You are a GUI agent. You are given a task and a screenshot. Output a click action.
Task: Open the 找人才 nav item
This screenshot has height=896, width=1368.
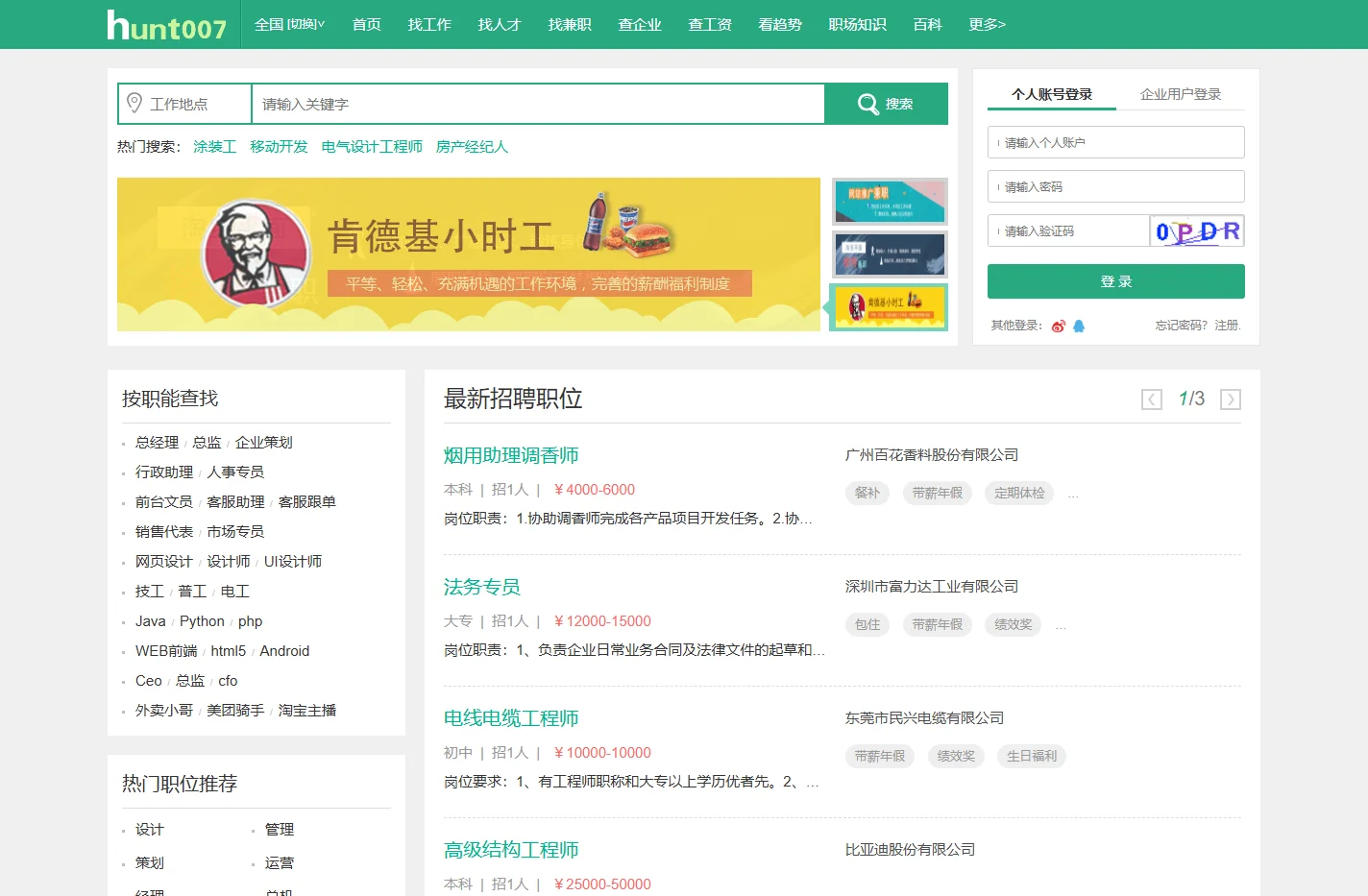click(x=500, y=24)
